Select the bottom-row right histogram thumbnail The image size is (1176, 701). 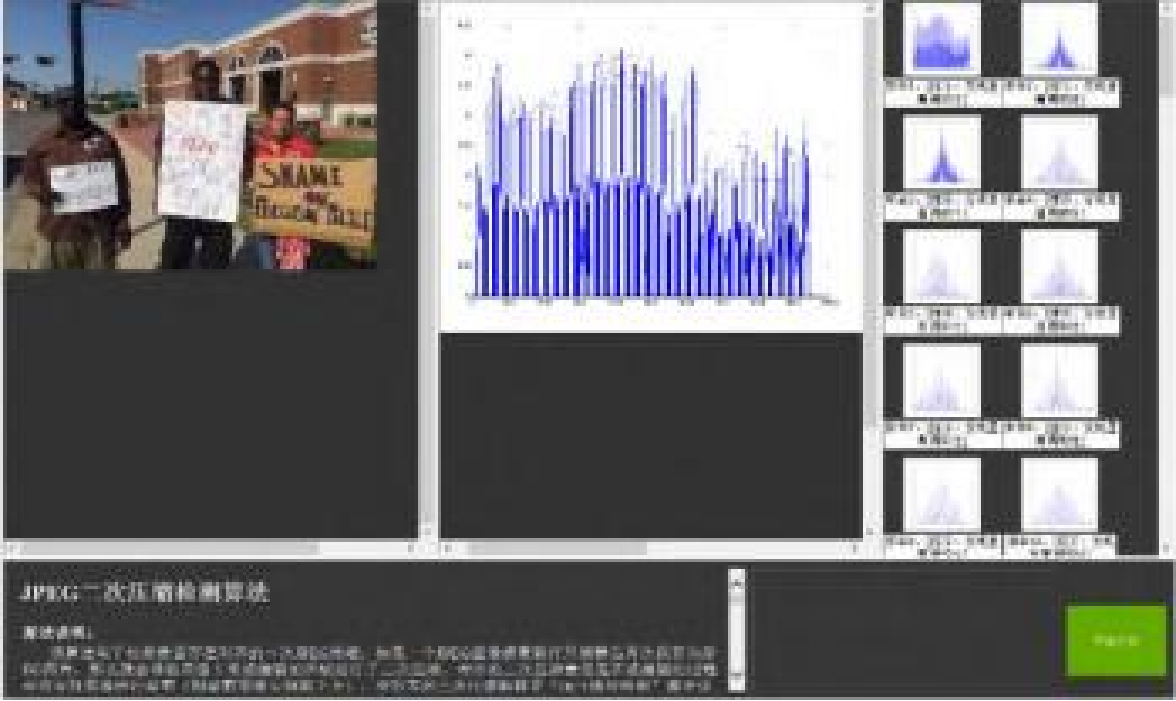(x=1059, y=495)
